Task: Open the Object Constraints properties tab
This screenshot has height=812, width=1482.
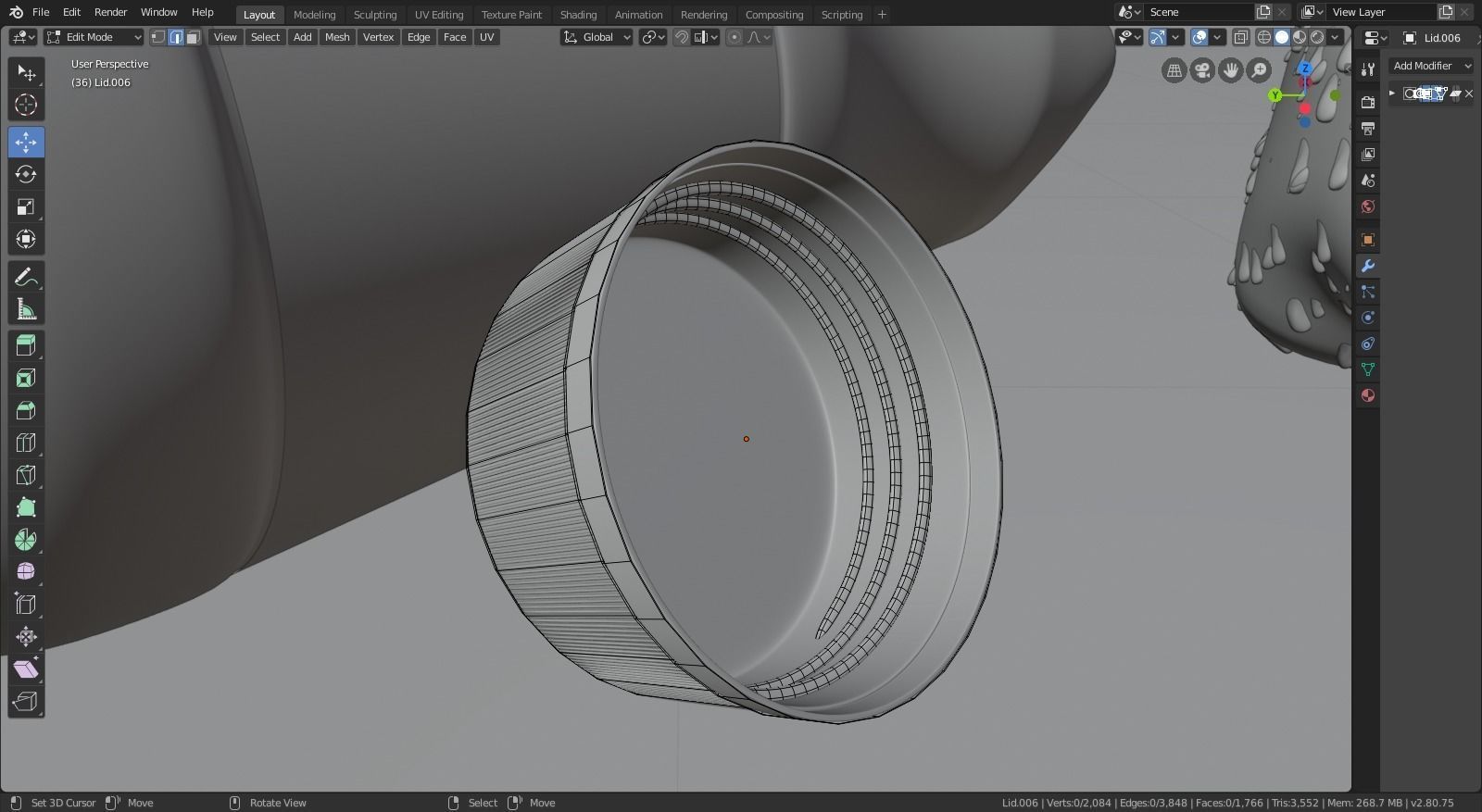Action: coord(1368,344)
